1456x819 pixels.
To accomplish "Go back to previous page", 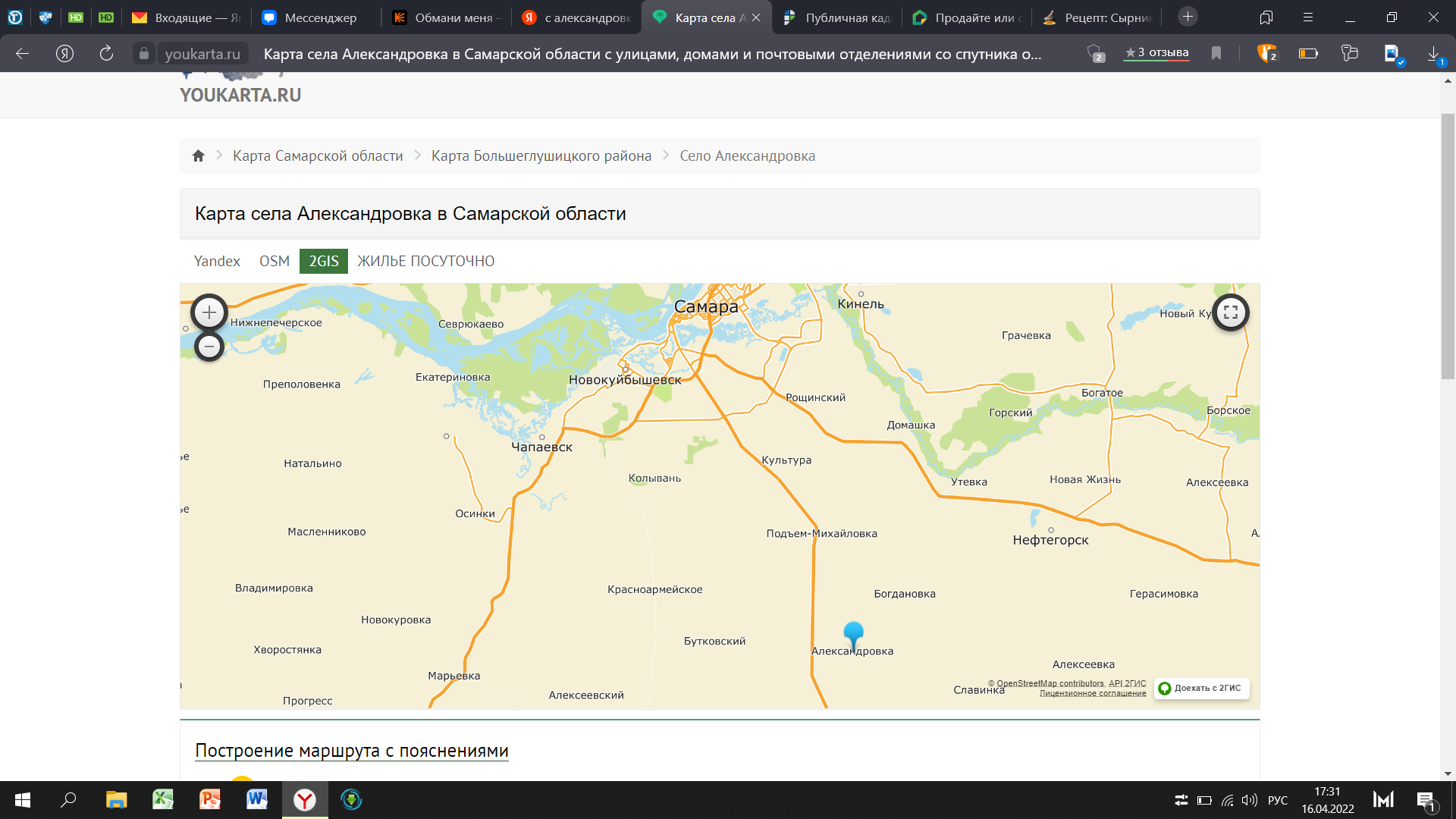I will pyautogui.click(x=23, y=54).
